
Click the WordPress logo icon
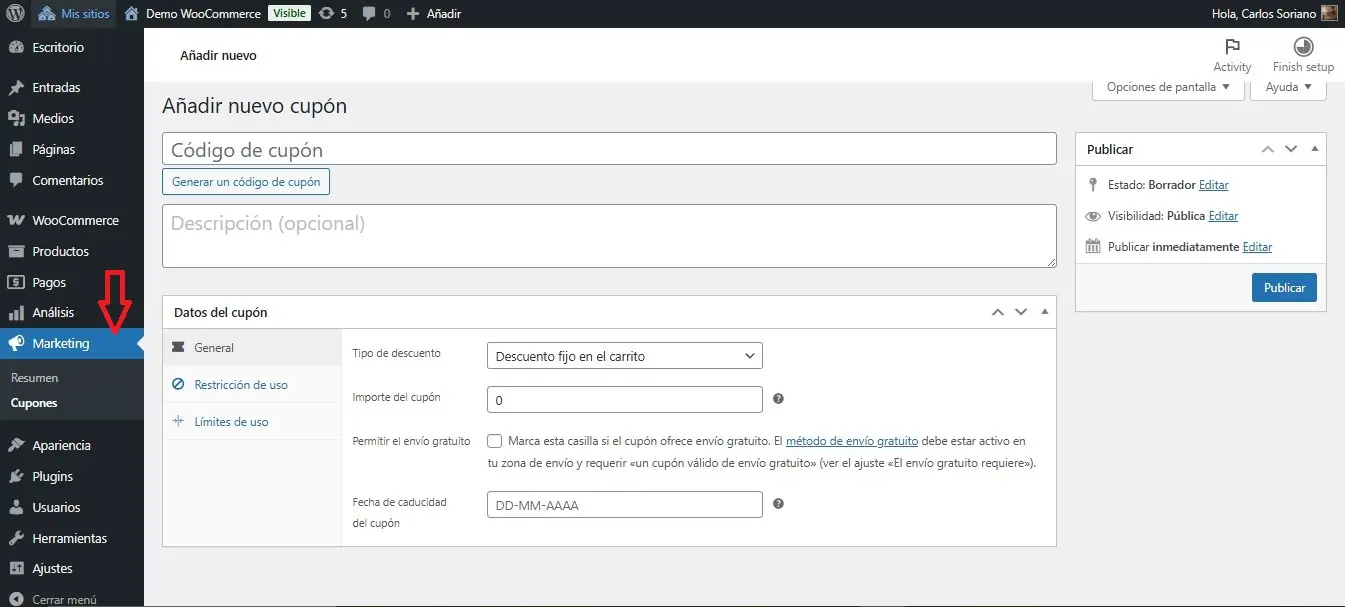[15, 14]
